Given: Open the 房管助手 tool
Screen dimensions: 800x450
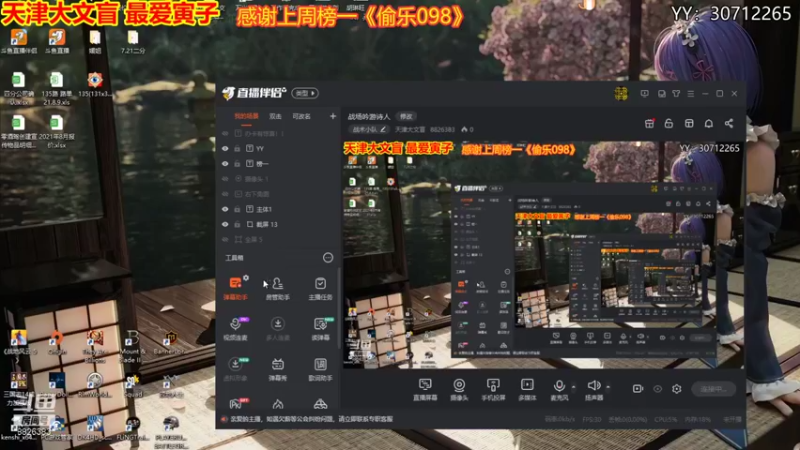Looking at the screenshot, I should coord(278,288).
